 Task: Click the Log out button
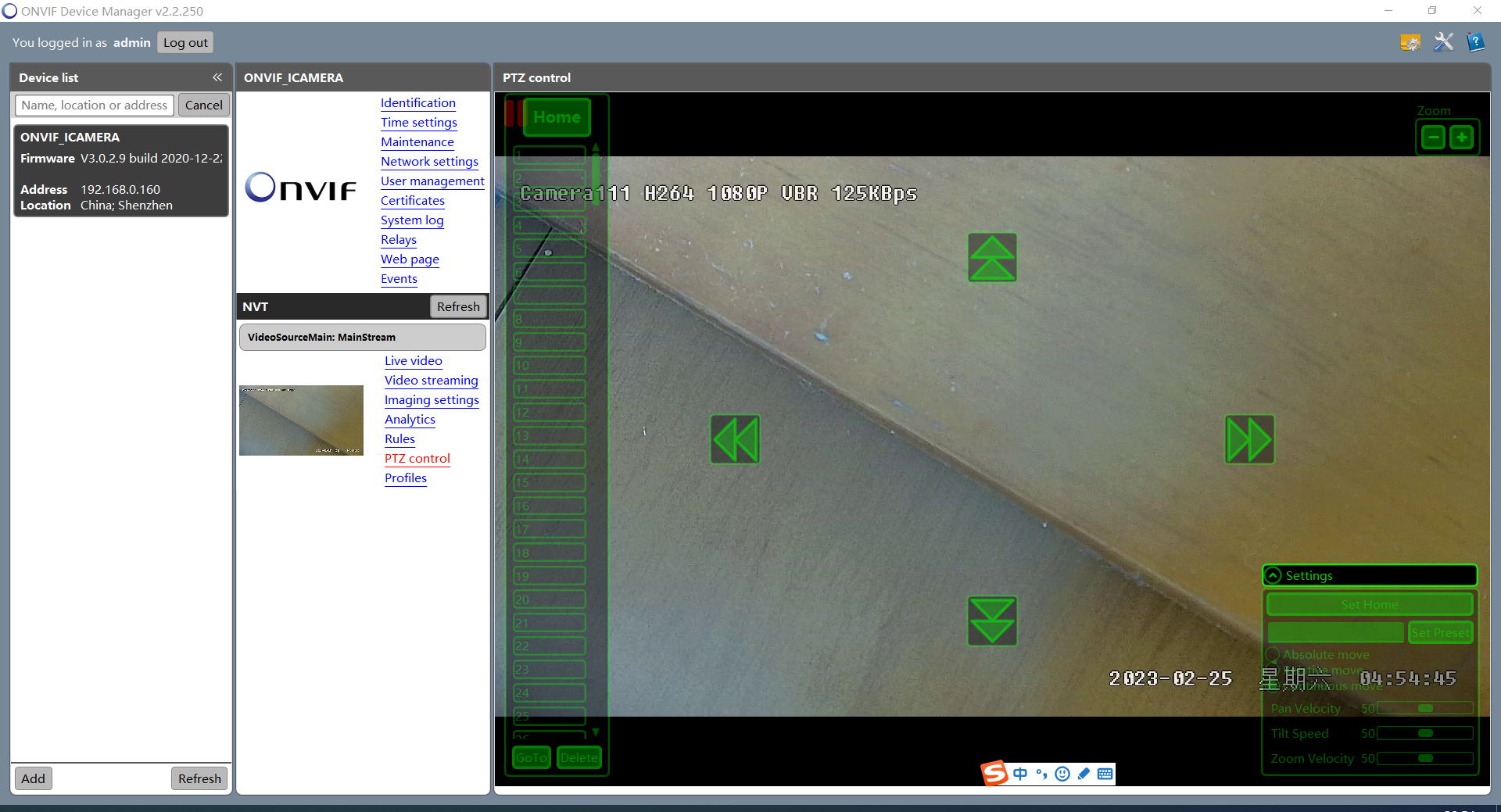tap(185, 42)
